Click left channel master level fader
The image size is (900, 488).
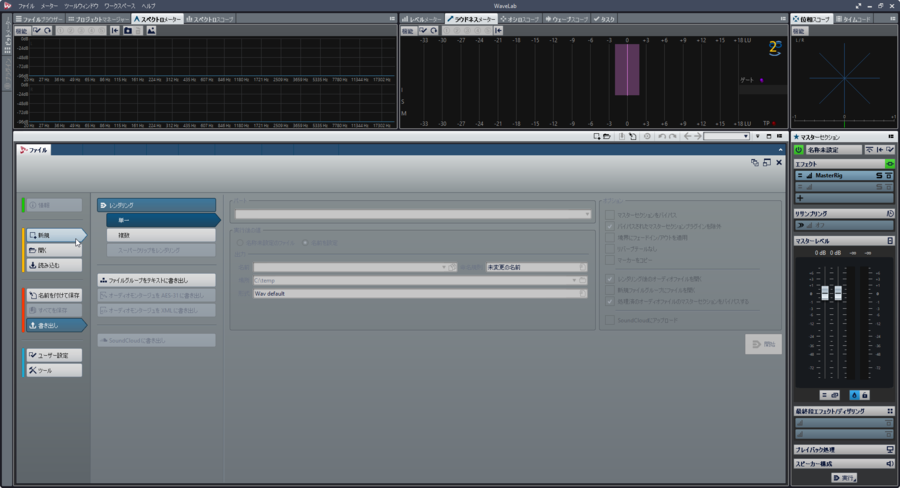(825, 292)
